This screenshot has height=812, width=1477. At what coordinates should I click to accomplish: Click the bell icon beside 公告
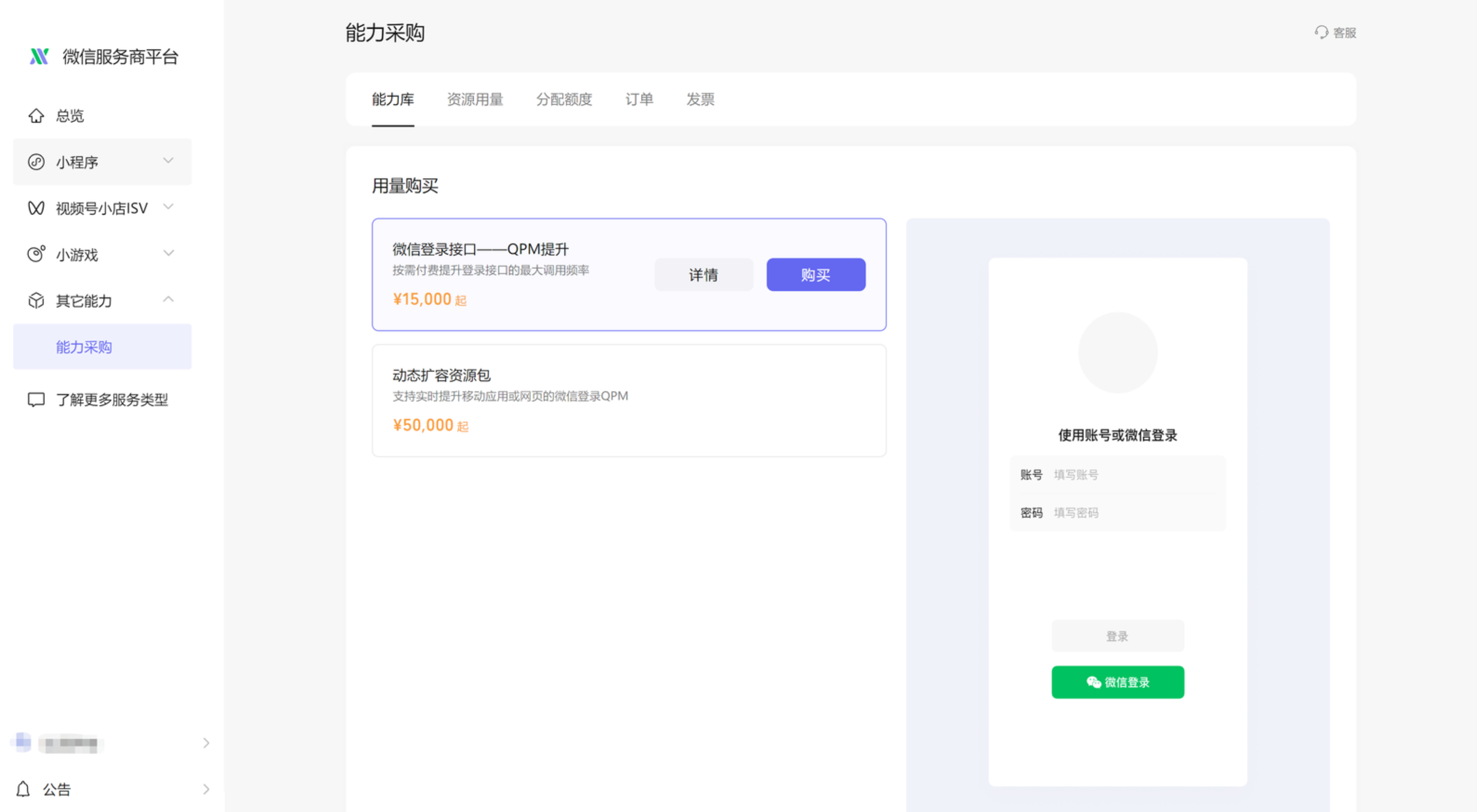pos(23,789)
